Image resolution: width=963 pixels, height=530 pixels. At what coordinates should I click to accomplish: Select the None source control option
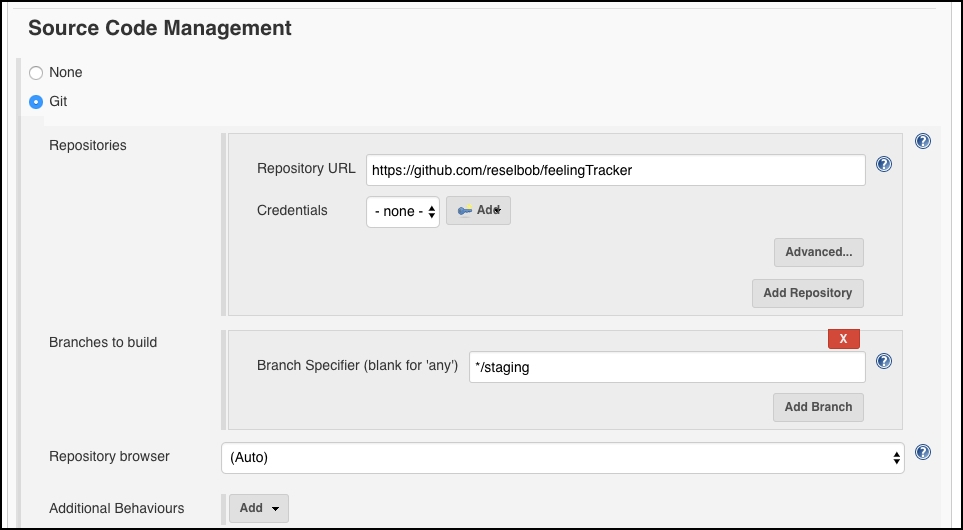[x=36, y=73]
